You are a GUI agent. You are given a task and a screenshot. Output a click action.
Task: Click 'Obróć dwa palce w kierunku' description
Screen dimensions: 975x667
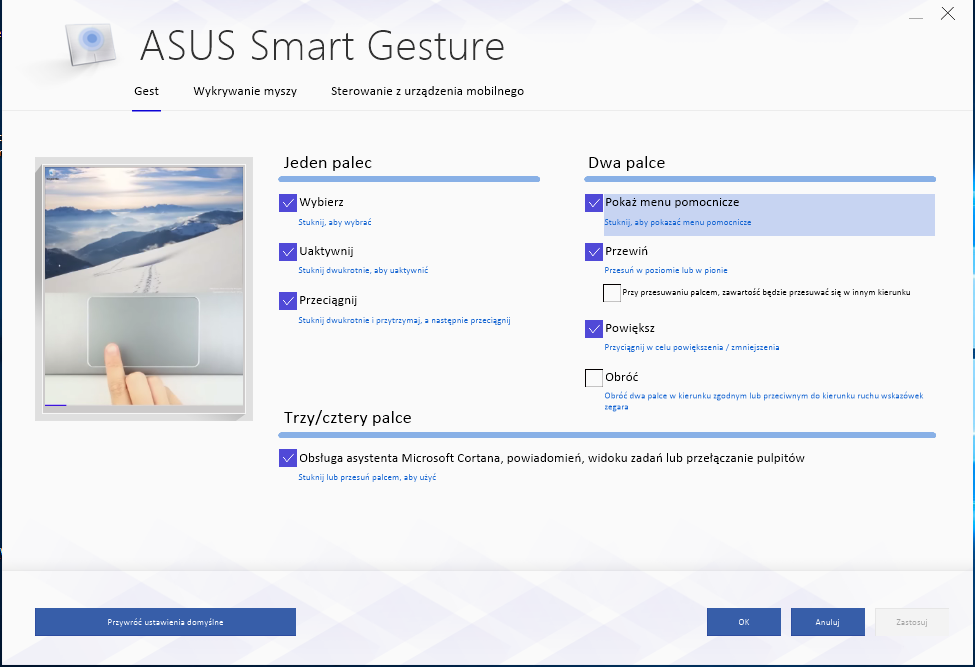tap(764, 401)
